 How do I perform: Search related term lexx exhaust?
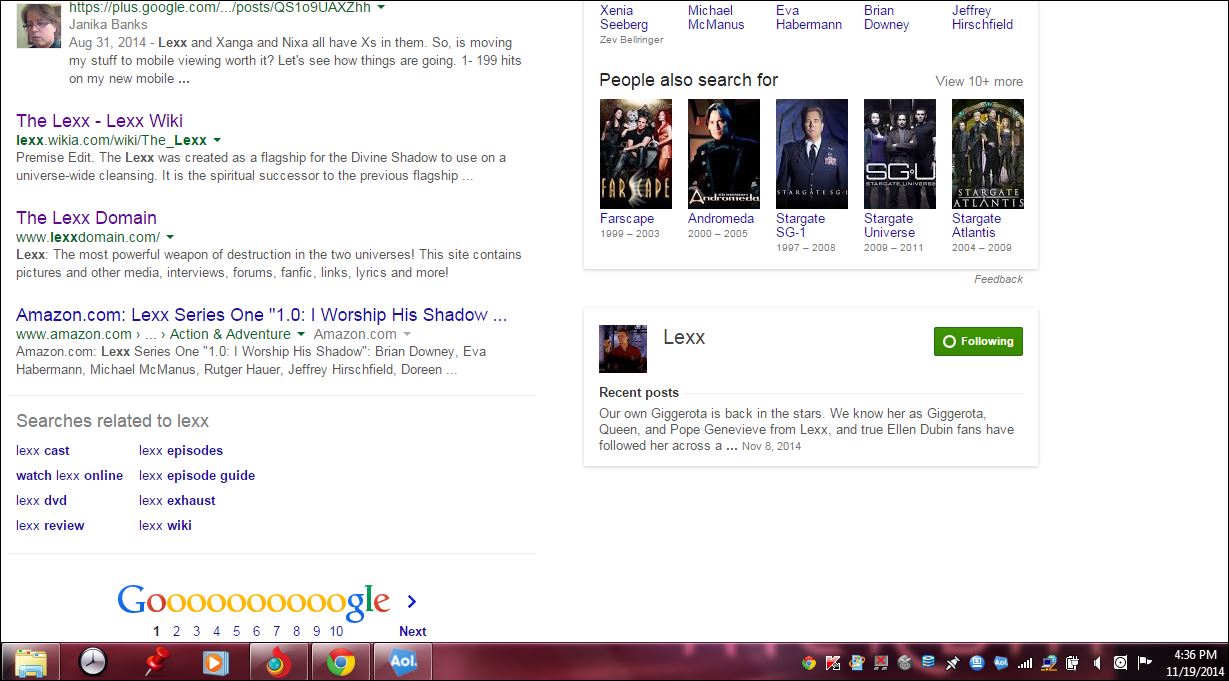pos(177,500)
